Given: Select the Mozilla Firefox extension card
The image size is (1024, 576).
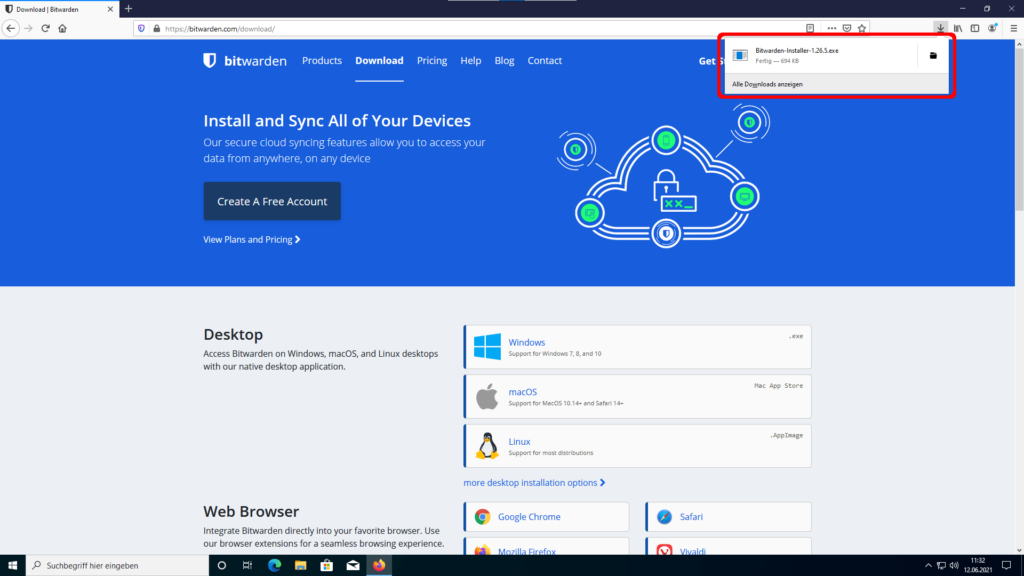Looking at the screenshot, I should [547, 547].
